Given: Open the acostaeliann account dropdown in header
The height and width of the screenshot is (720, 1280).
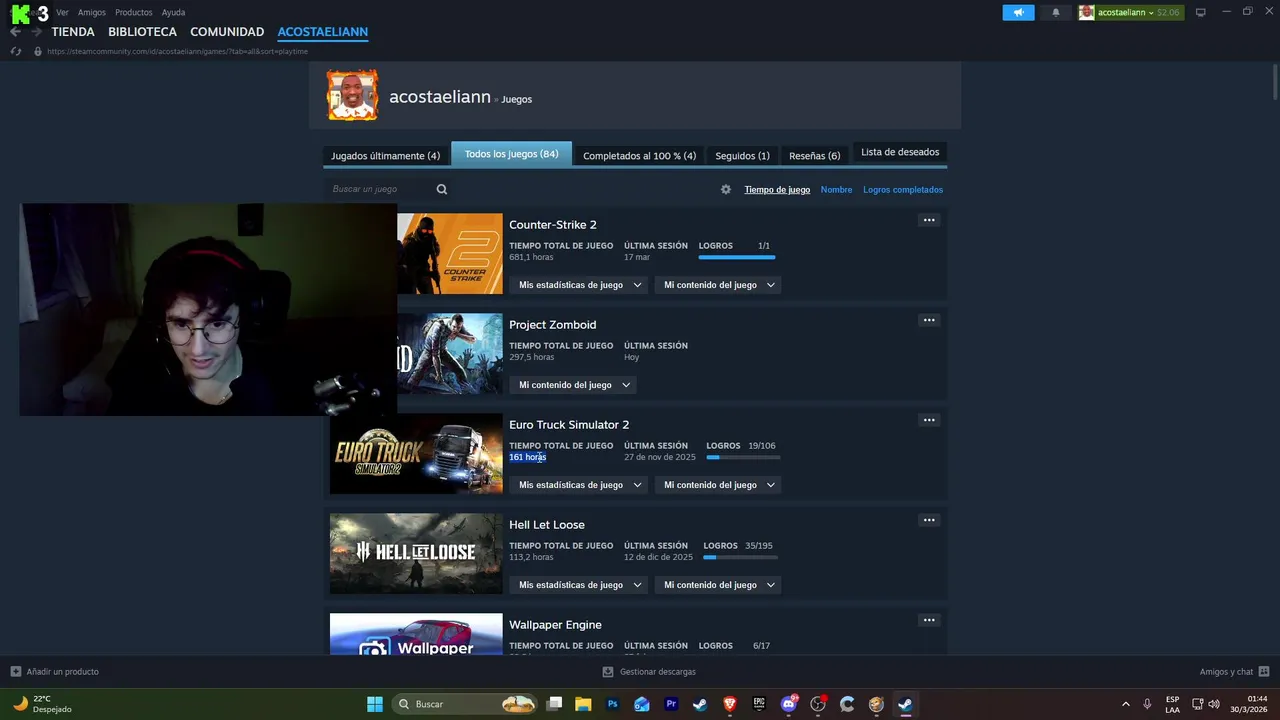Looking at the screenshot, I should tap(1130, 12).
